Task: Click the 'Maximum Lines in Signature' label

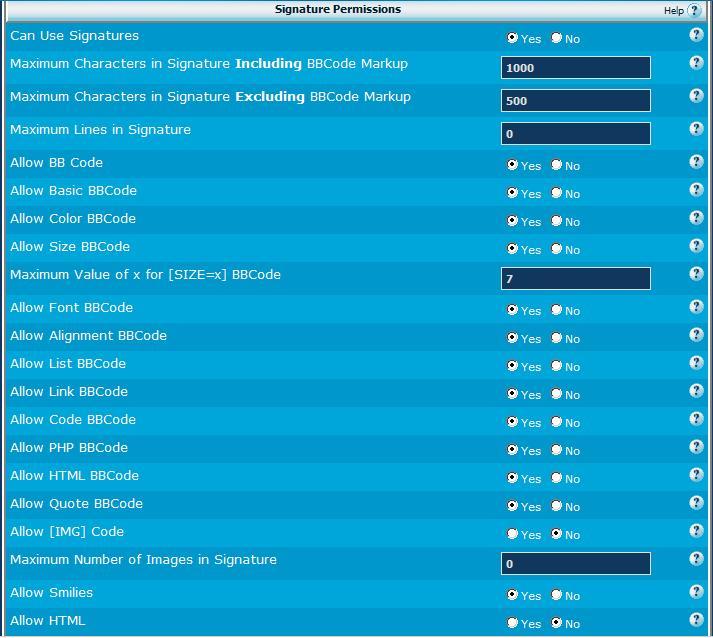Action: click(100, 130)
